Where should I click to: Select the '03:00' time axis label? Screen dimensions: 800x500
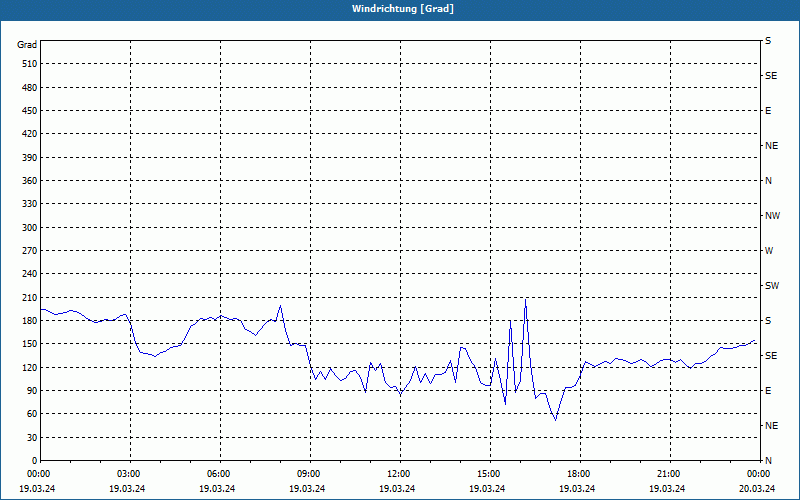(130, 474)
